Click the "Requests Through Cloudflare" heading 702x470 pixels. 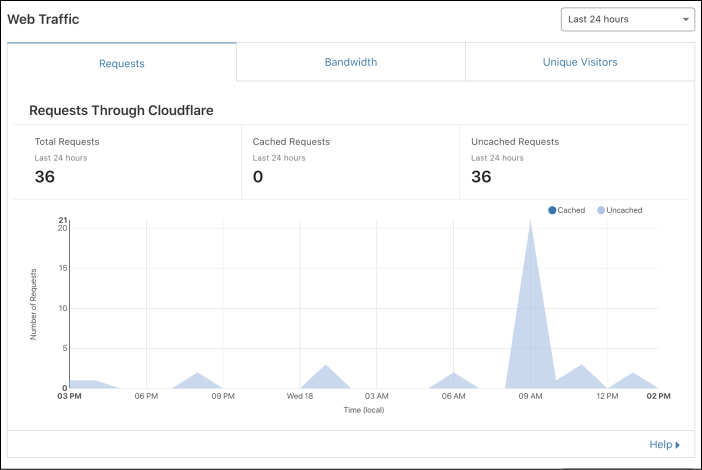[x=121, y=110]
